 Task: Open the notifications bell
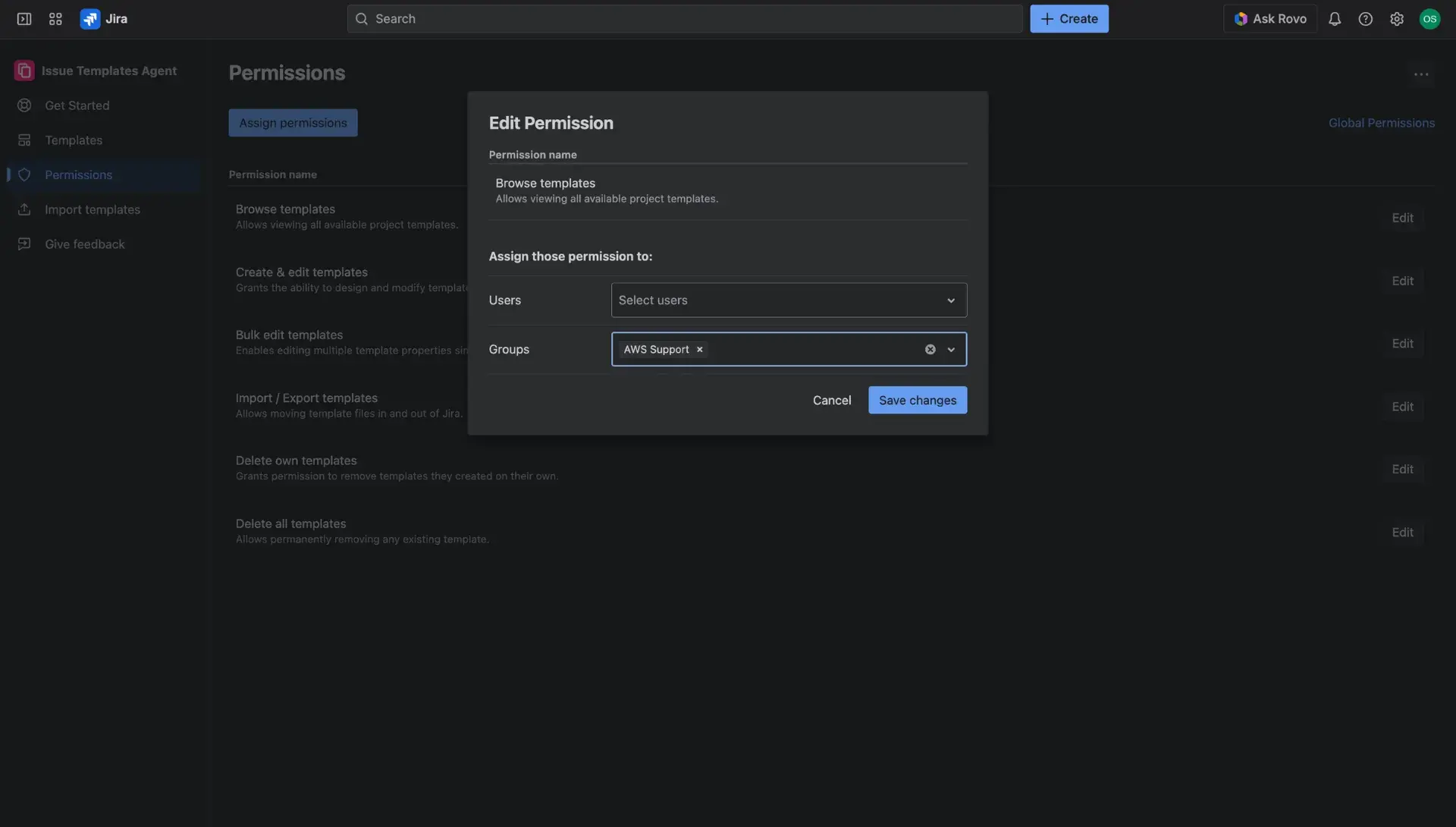tap(1335, 18)
